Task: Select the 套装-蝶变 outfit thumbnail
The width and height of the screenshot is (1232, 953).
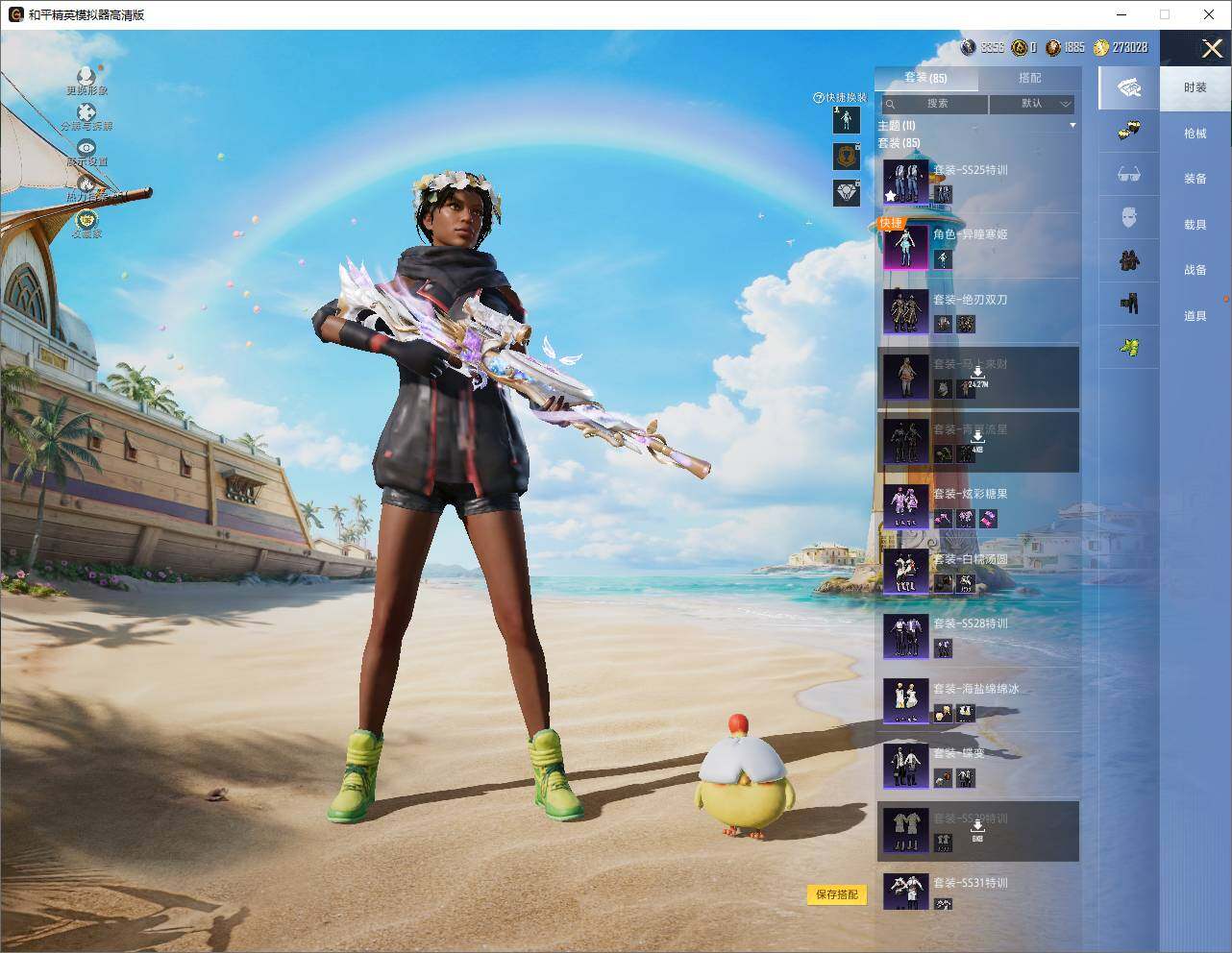Action: (x=906, y=766)
